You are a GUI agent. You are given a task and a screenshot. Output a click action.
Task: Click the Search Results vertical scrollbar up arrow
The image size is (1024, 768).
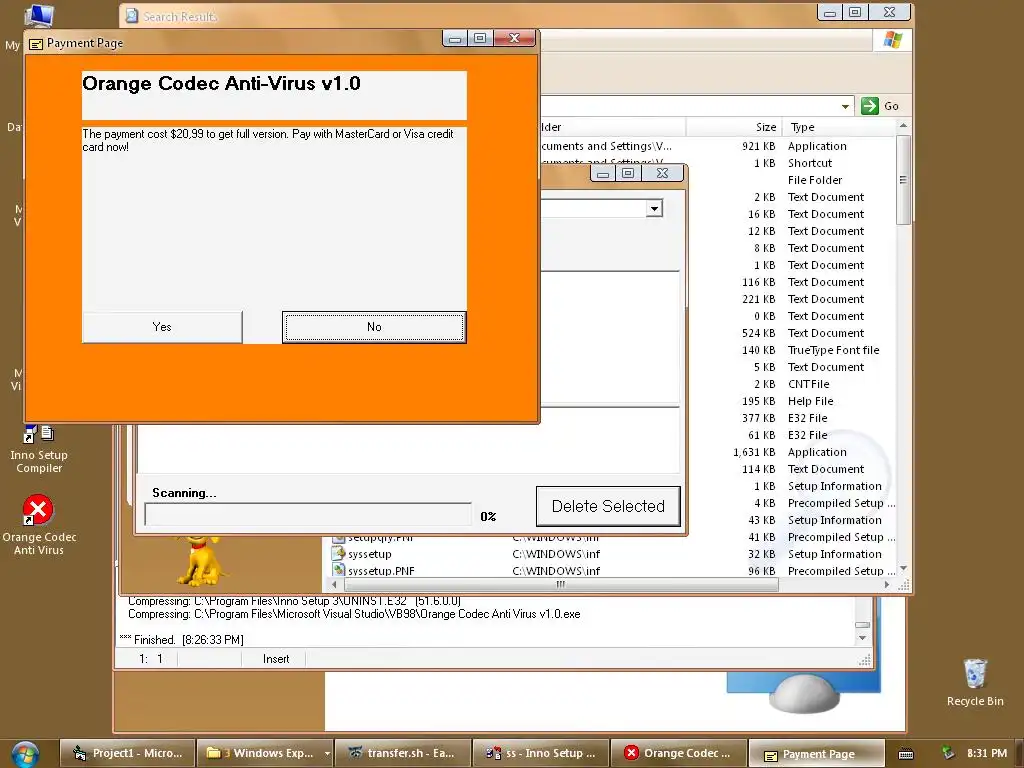pyautogui.click(x=903, y=125)
